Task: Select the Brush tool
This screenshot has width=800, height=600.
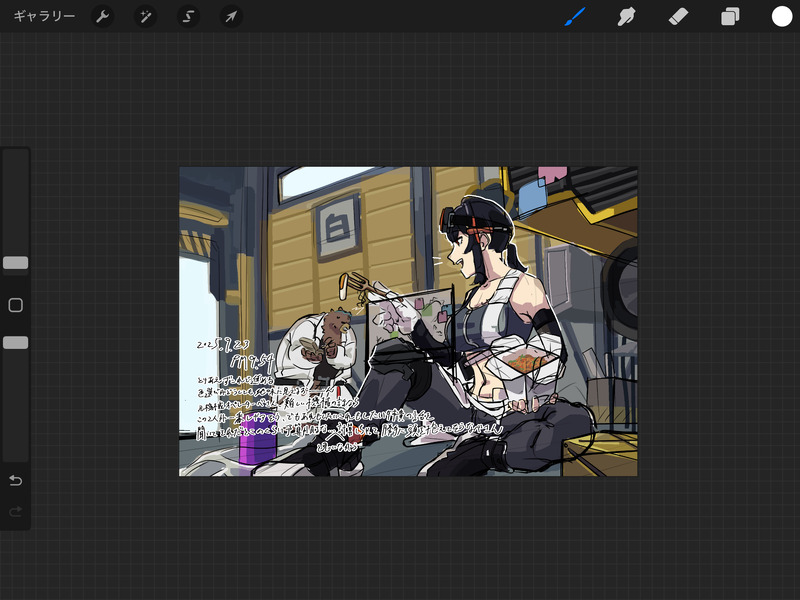Action: click(x=576, y=16)
